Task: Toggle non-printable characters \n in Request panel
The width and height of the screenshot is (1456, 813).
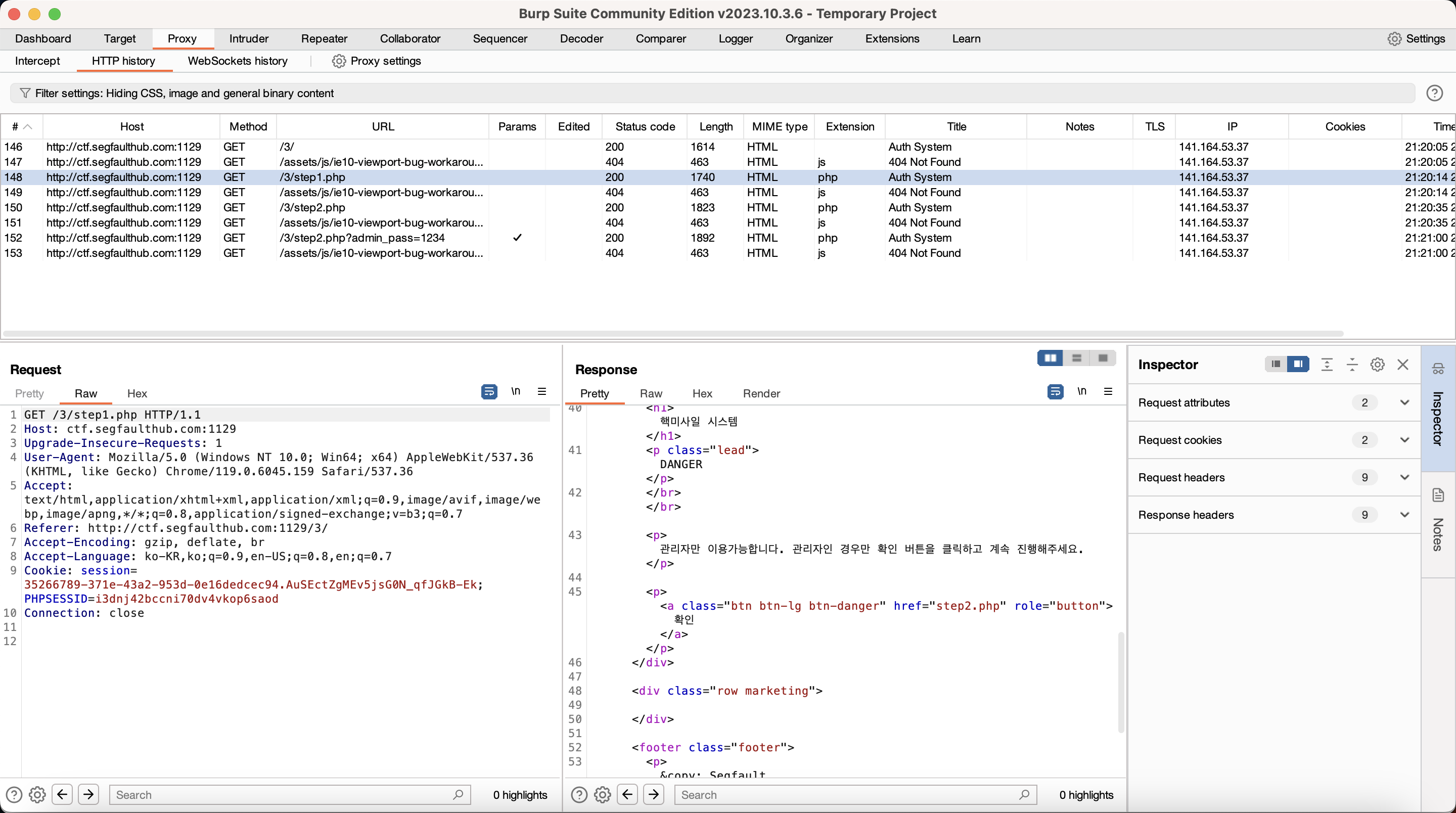Action: point(516,391)
